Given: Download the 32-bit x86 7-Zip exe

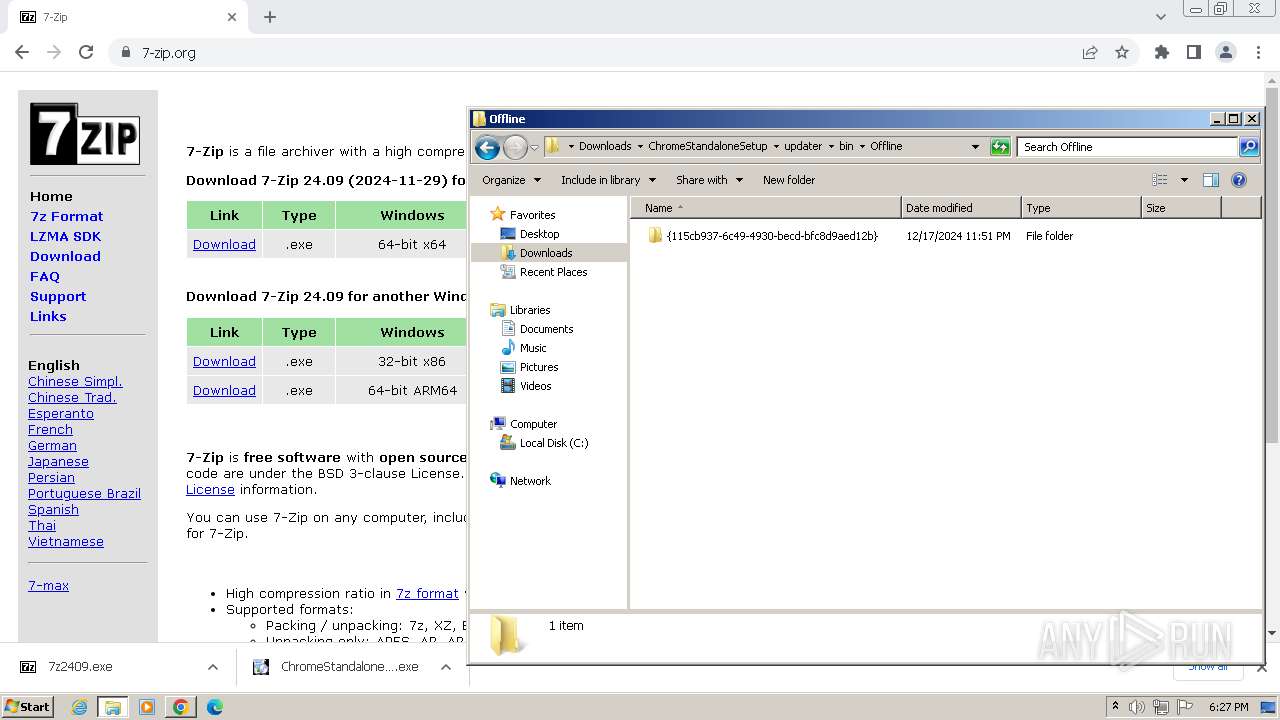Looking at the screenshot, I should coord(224,361).
